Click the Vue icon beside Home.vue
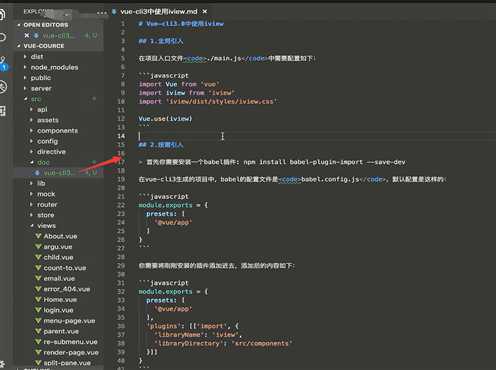 tap(38, 299)
